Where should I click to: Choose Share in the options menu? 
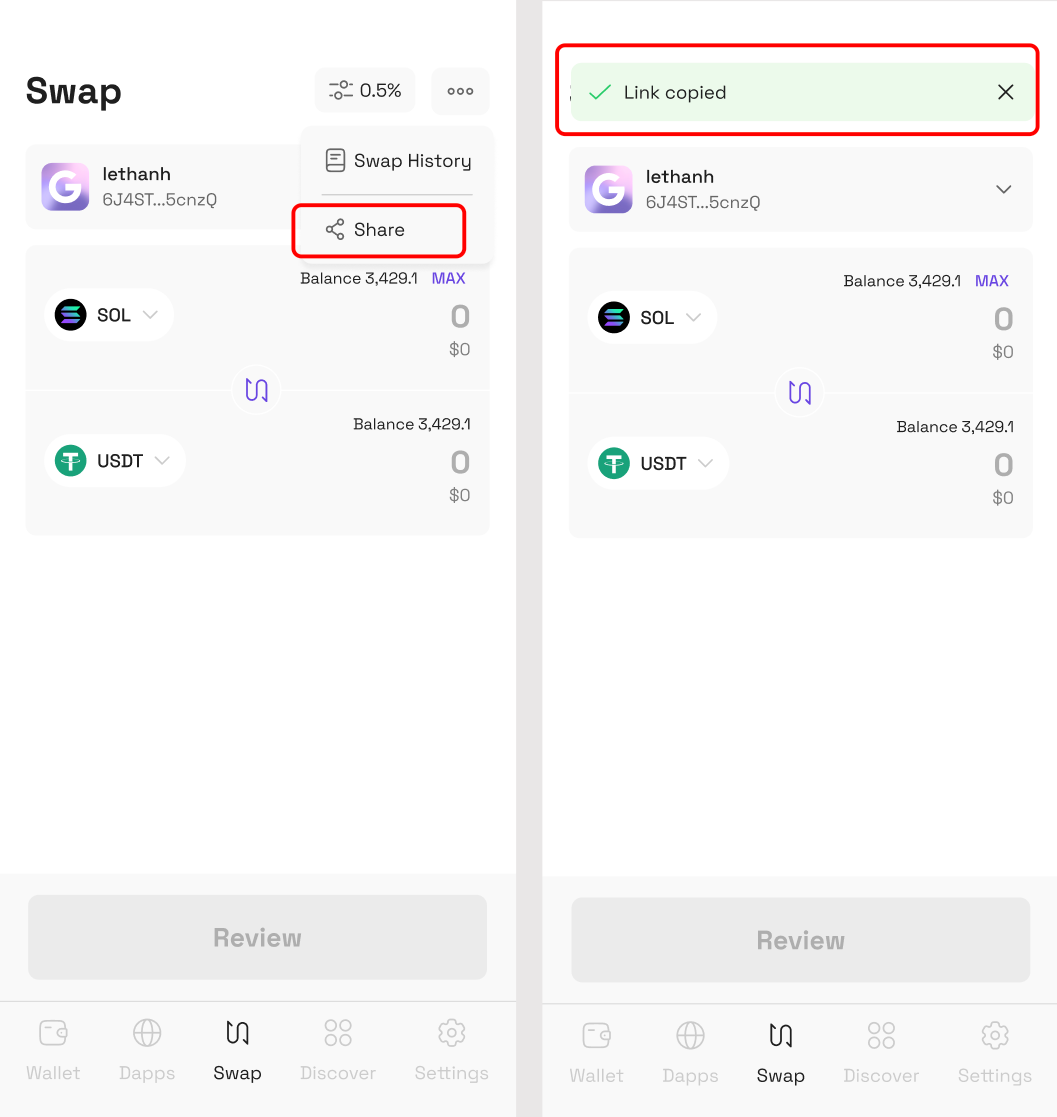379,230
